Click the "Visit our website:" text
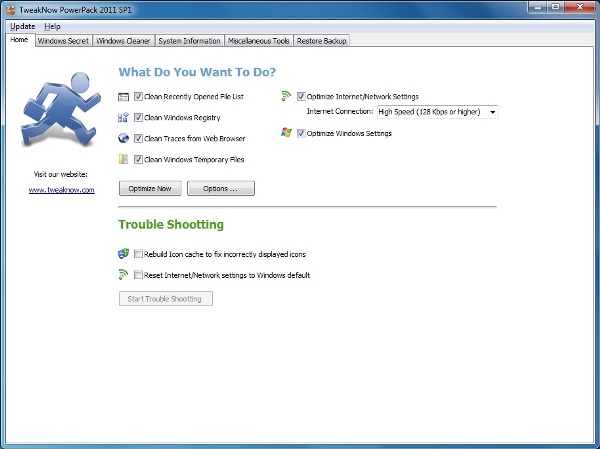The height and width of the screenshot is (449, 600). [x=60, y=174]
